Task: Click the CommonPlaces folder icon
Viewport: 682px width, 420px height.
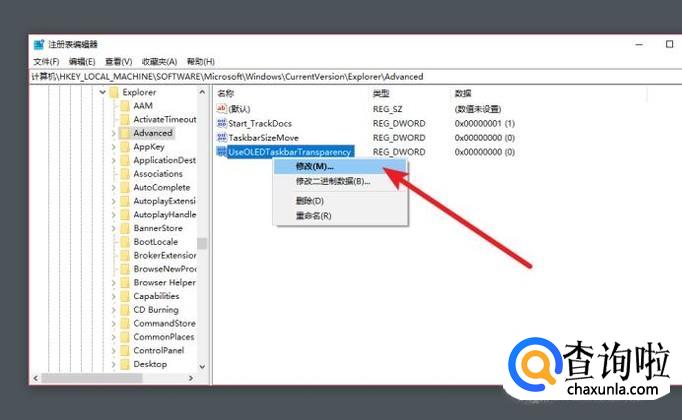Action: 125,337
